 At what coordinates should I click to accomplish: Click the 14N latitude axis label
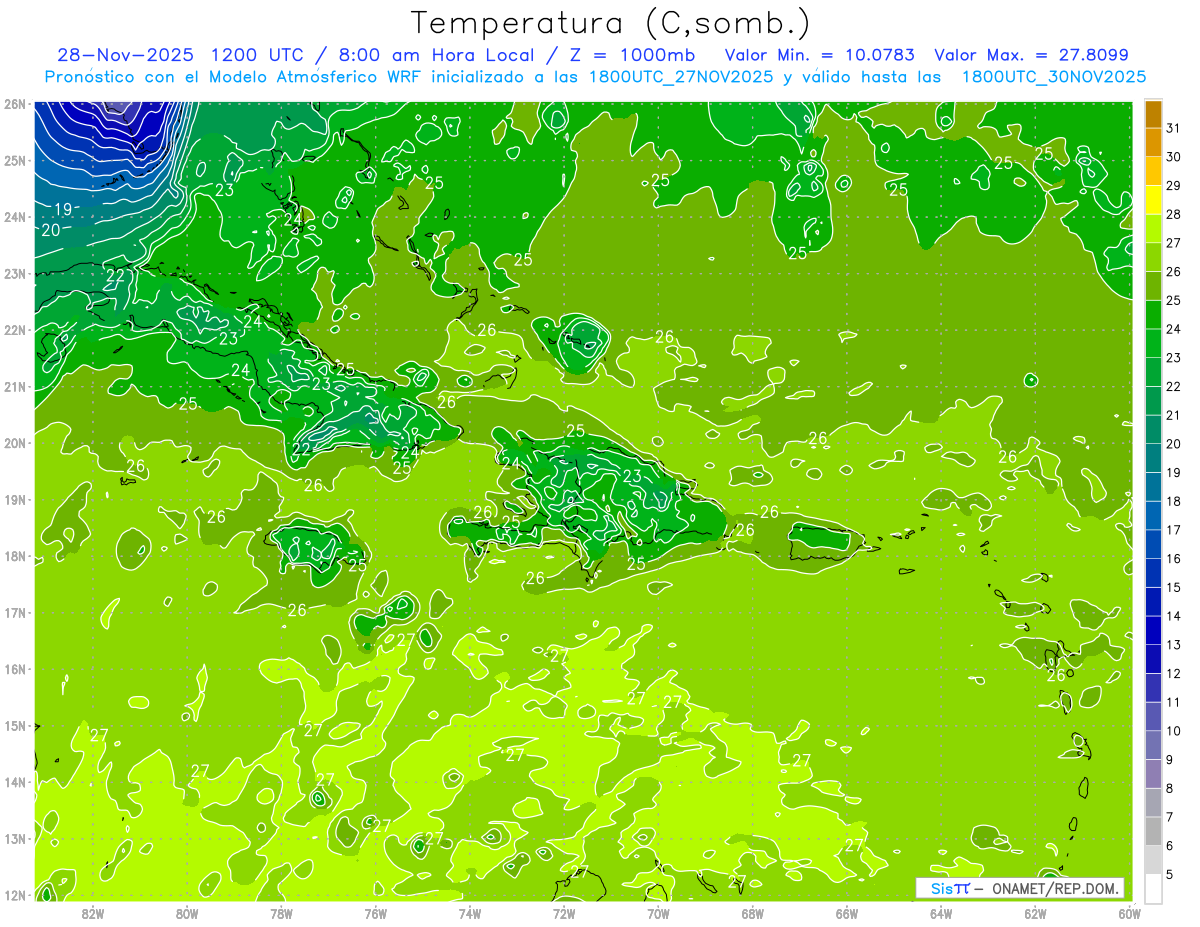coord(14,782)
